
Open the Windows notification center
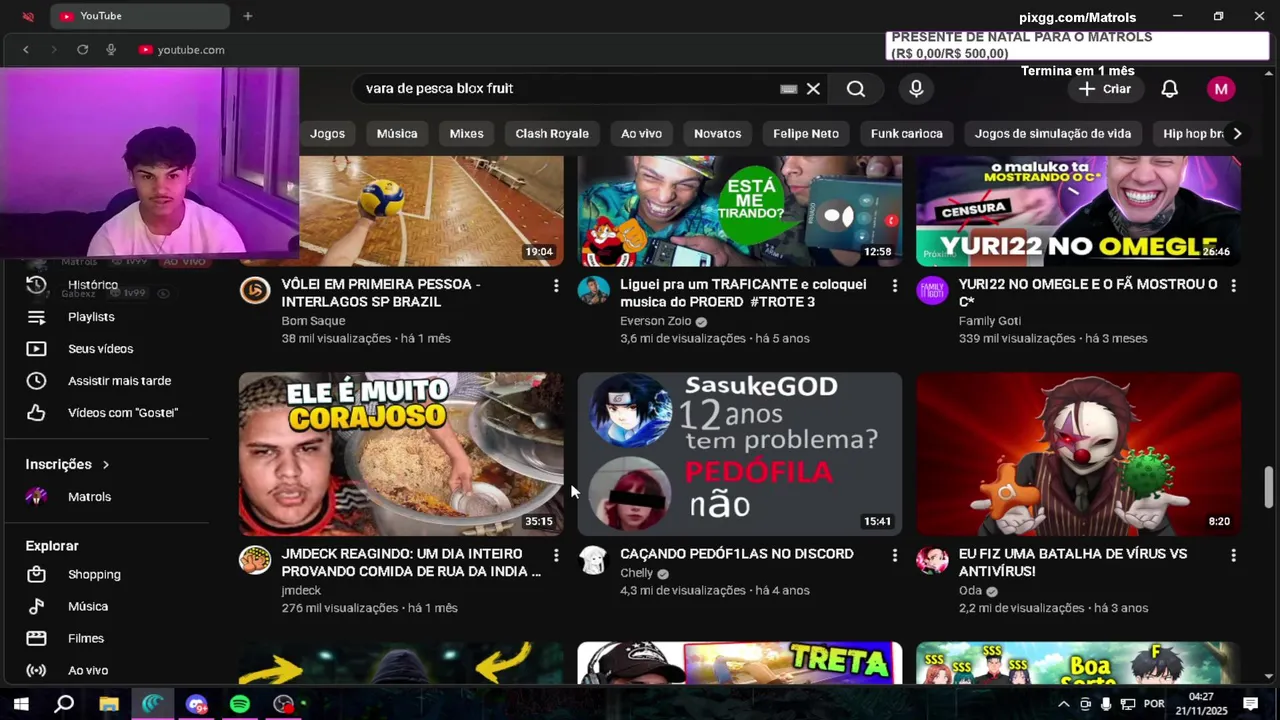pyautogui.click(x=1250, y=704)
